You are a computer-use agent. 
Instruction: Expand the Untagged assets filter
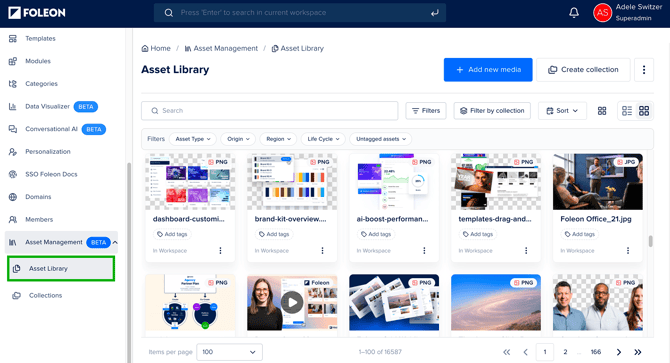(x=381, y=139)
